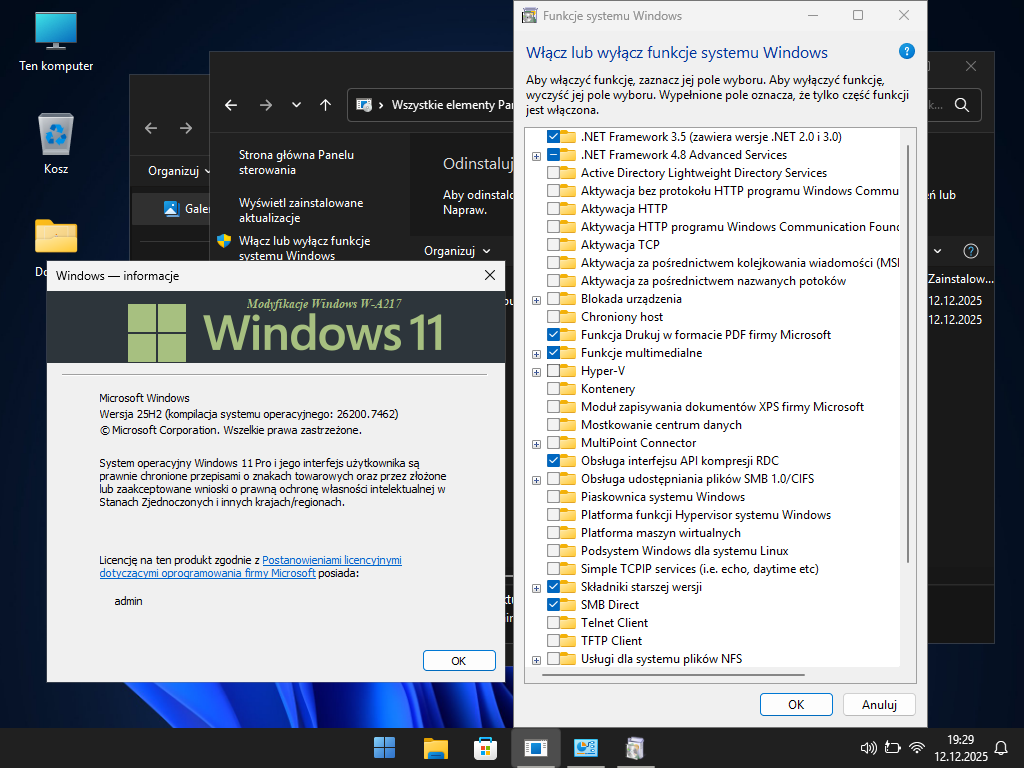Launch File Explorer from the taskbar
The image size is (1024, 768).
tap(434, 747)
